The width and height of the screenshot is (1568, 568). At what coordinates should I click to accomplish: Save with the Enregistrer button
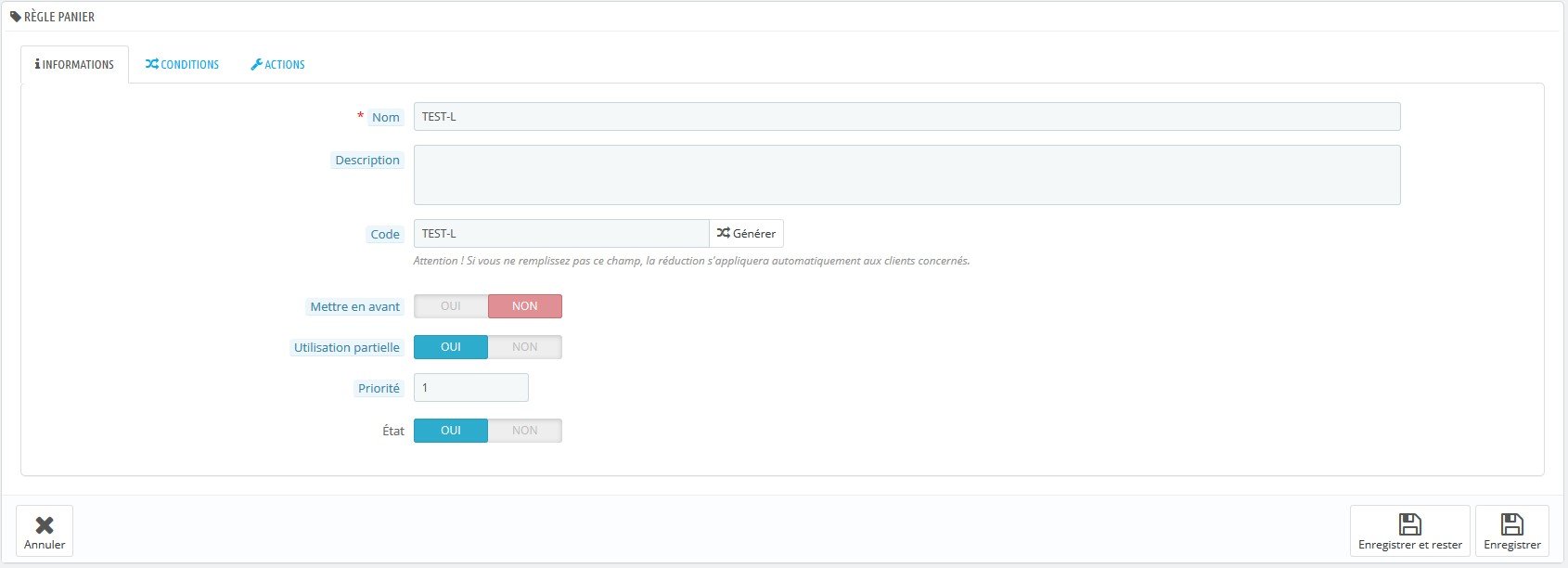coord(1512,531)
